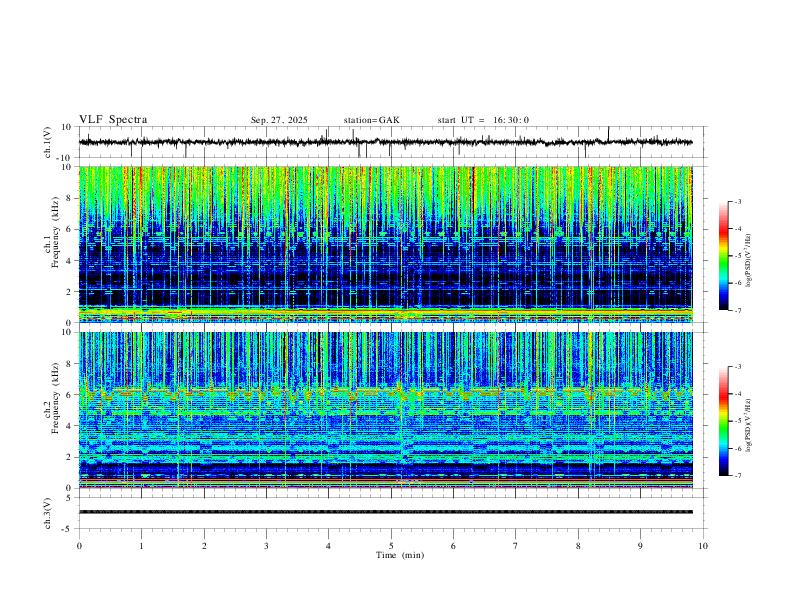This screenshot has width=792, height=612.
Task: Click time axis tick label '8'
Action: (x=578, y=546)
